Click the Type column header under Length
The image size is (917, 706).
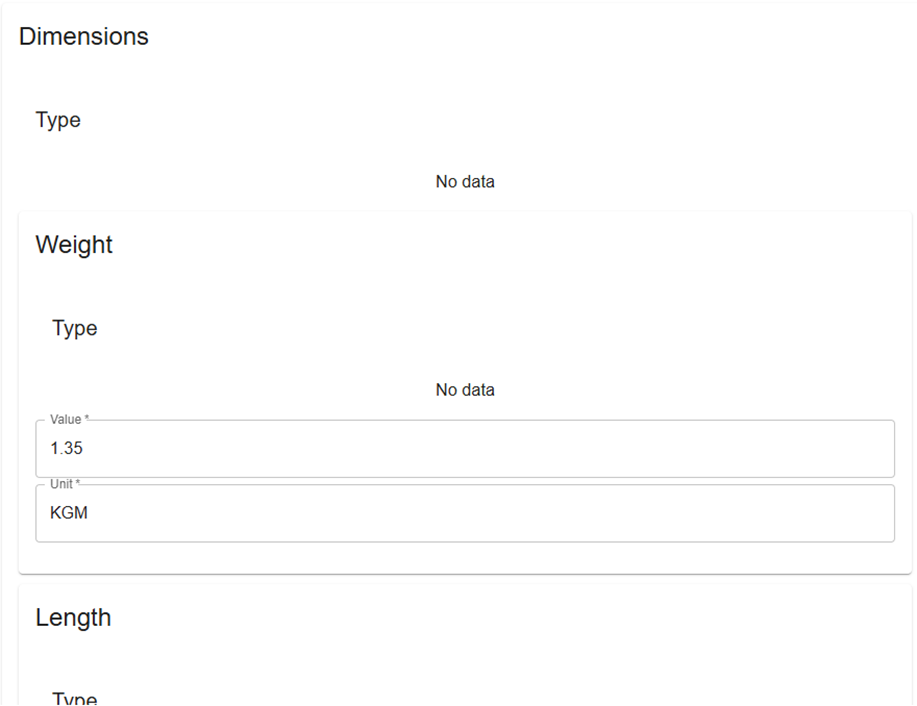pos(75,699)
